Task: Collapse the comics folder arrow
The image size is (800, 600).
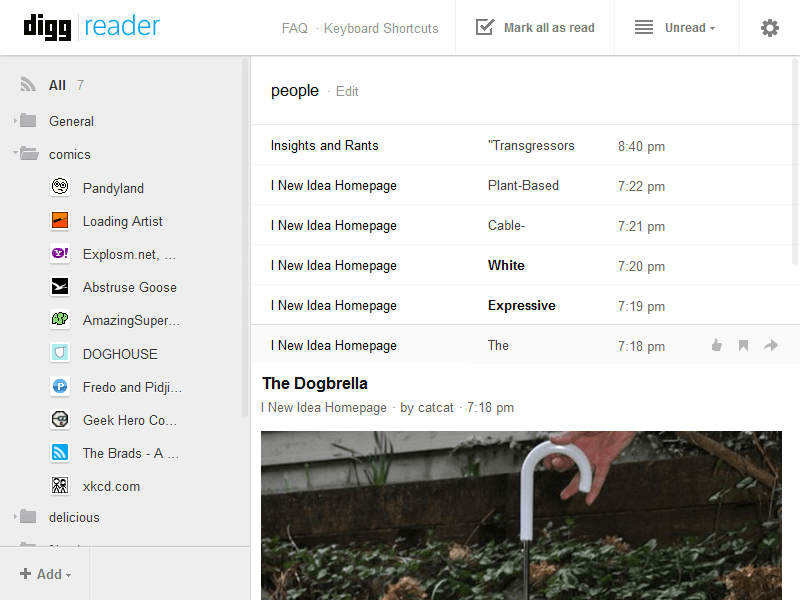Action: coord(15,152)
